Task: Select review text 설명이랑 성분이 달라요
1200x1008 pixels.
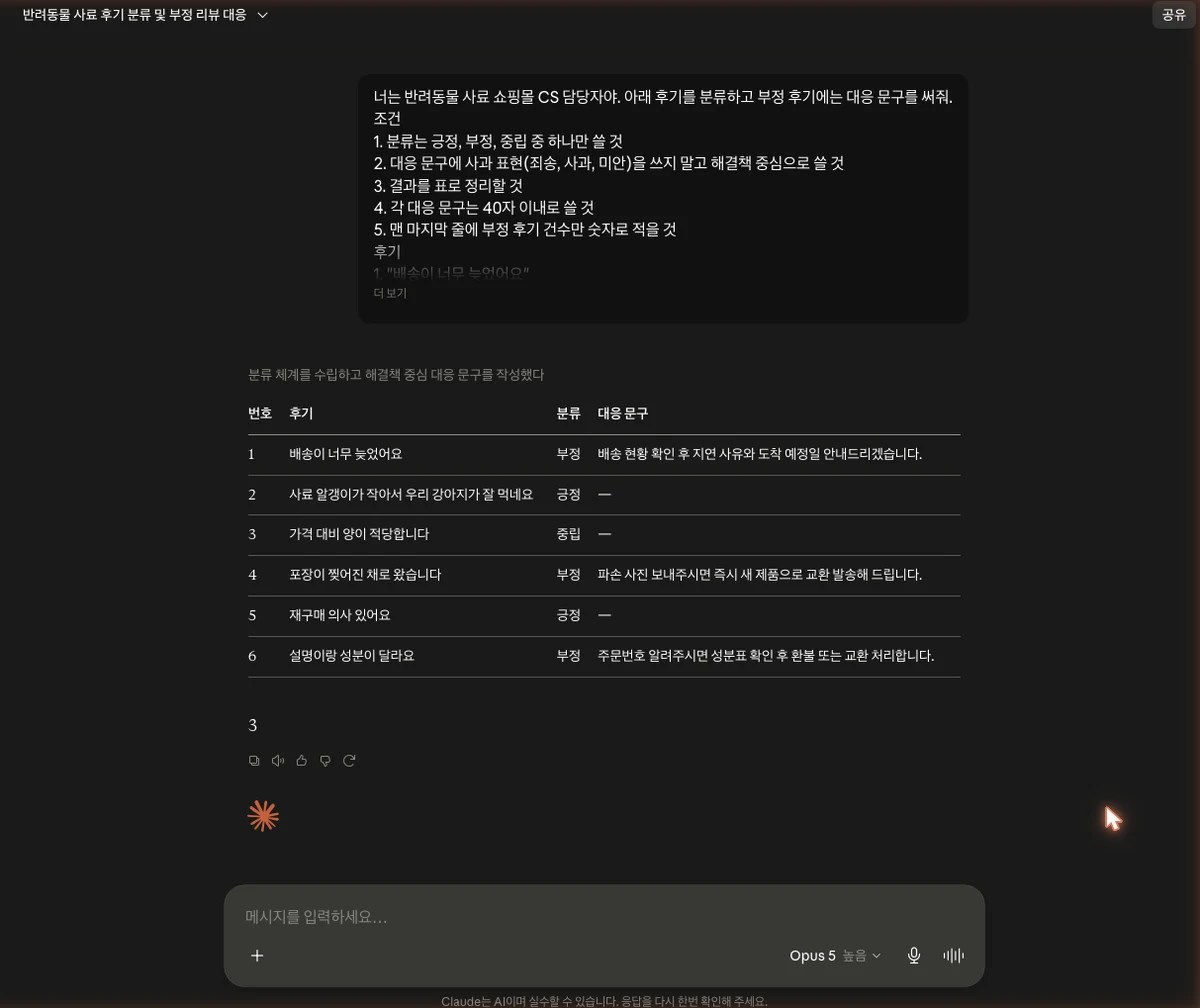Action: coord(352,656)
